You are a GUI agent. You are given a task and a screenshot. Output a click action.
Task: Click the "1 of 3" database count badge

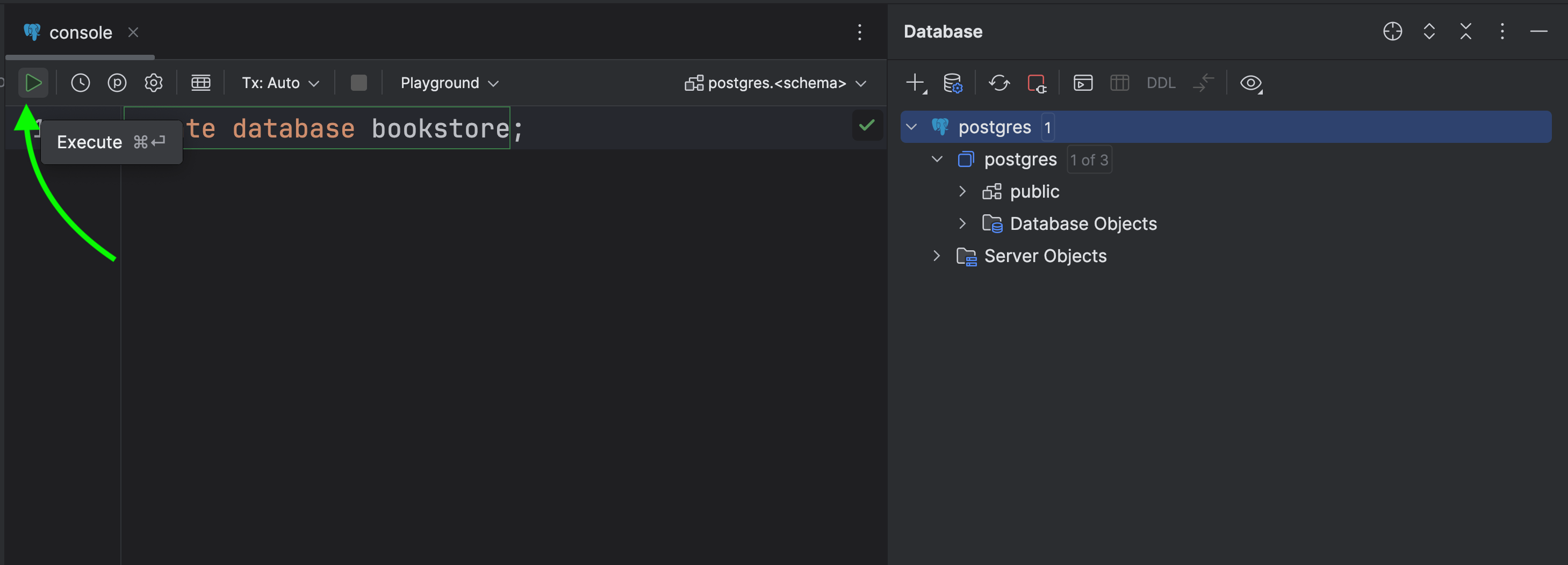click(1089, 160)
